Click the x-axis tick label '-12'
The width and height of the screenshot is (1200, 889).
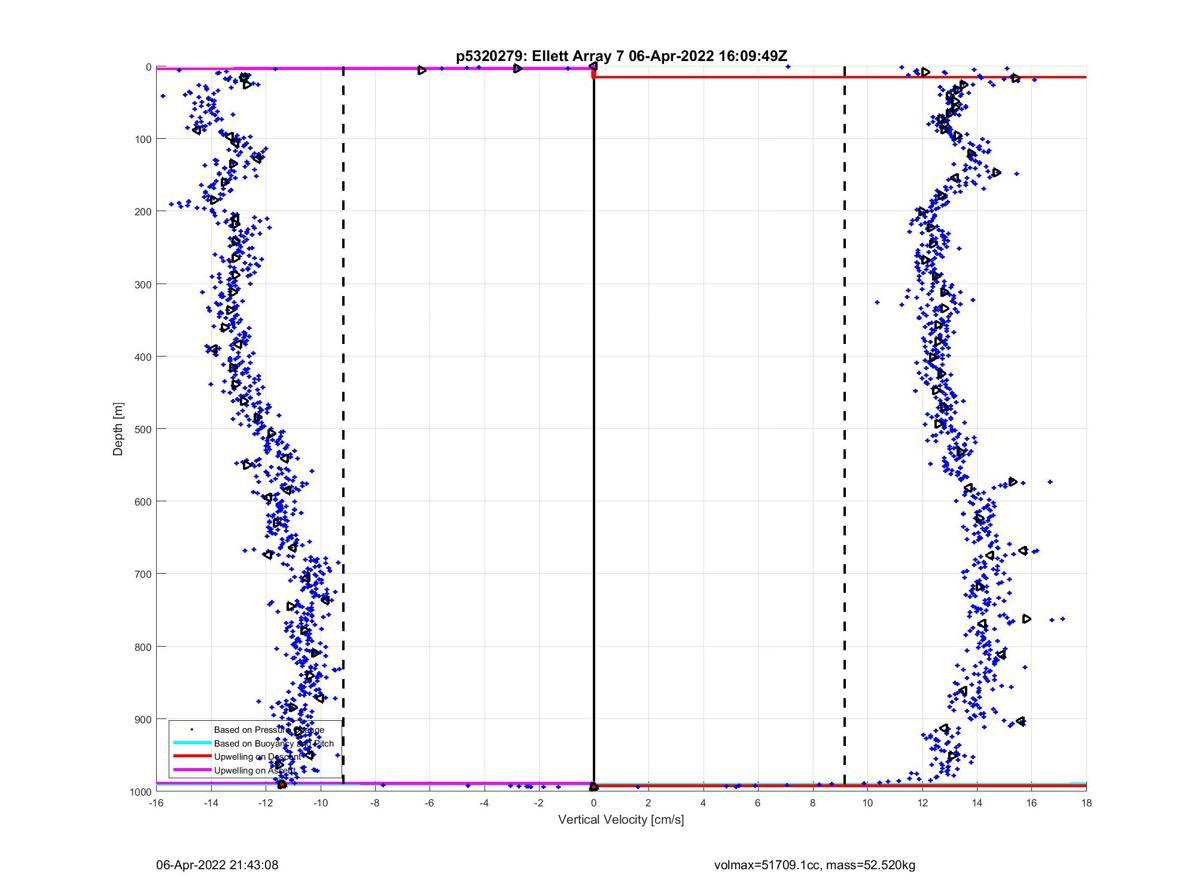(x=266, y=803)
